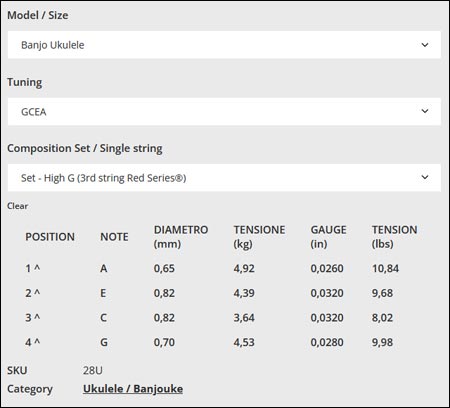Click the TENSIONE (kg) column header
This screenshot has width=450, height=408.
click(x=259, y=237)
